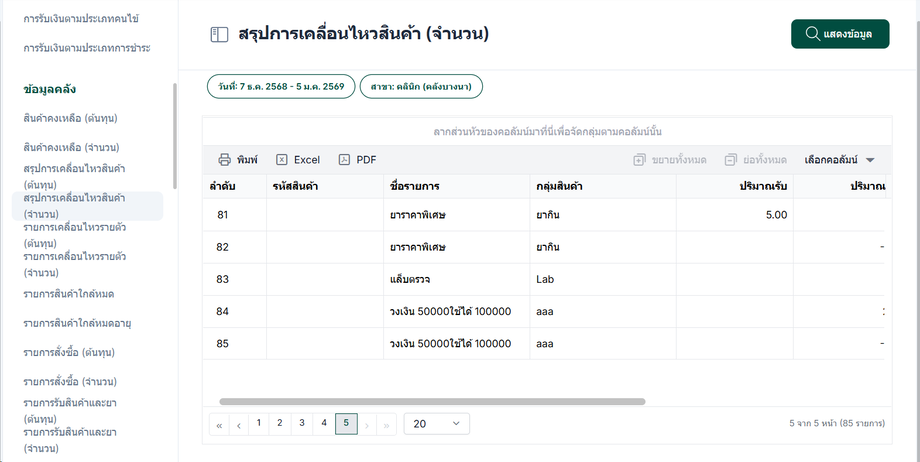Go to the previous page arrow
This screenshot has width=920, height=462.
click(x=239, y=425)
